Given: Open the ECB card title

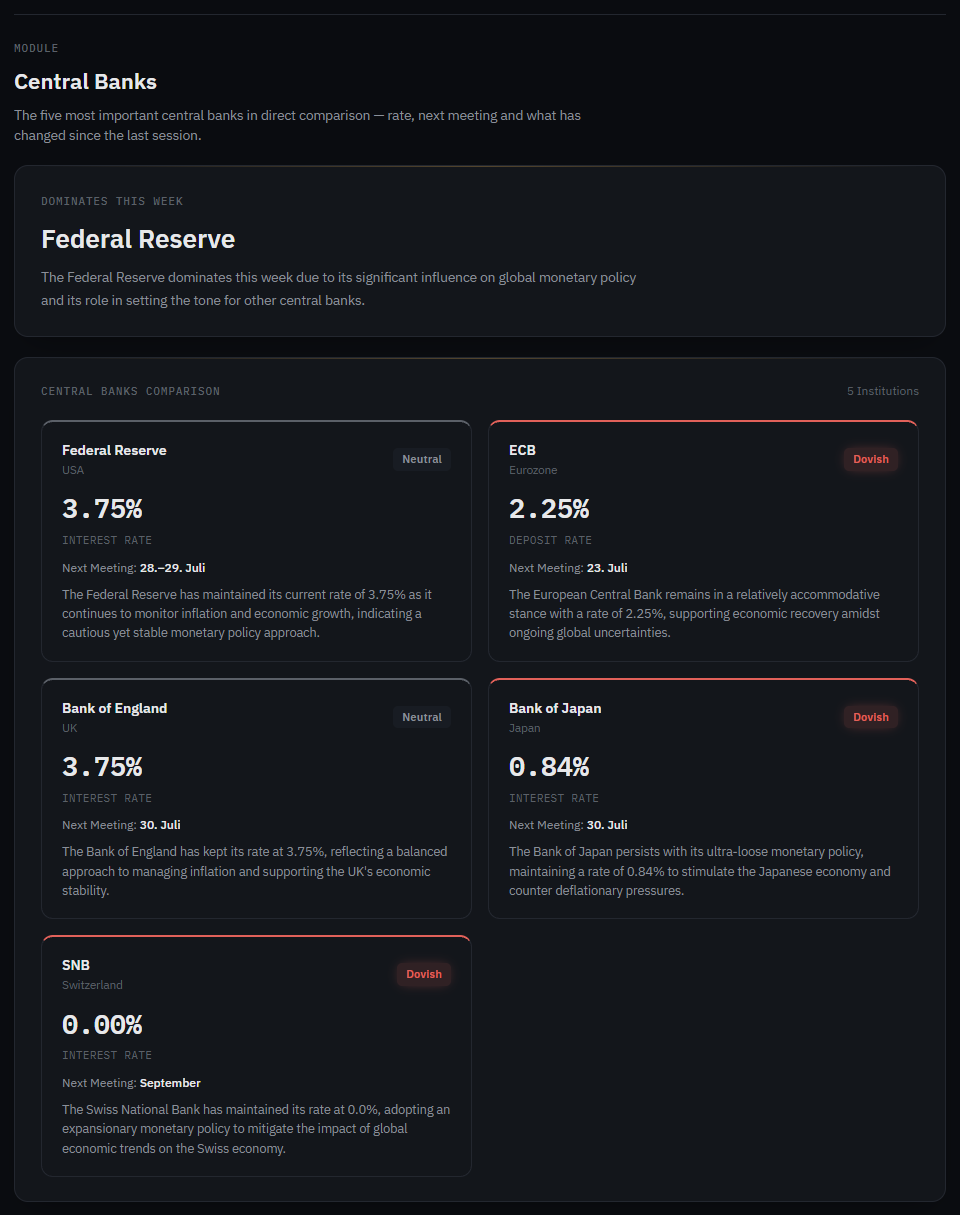Looking at the screenshot, I should (522, 450).
